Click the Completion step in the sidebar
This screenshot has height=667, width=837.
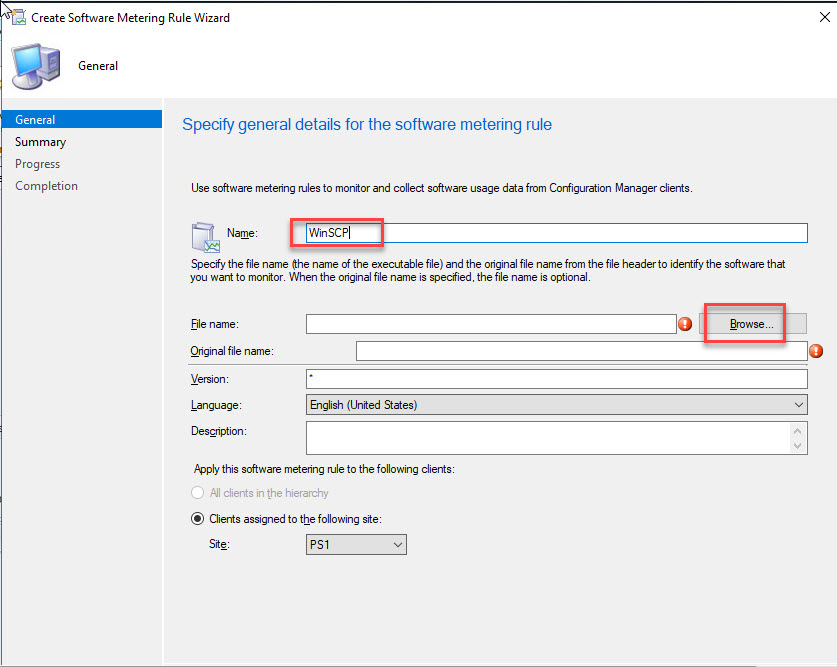pos(46,186)
